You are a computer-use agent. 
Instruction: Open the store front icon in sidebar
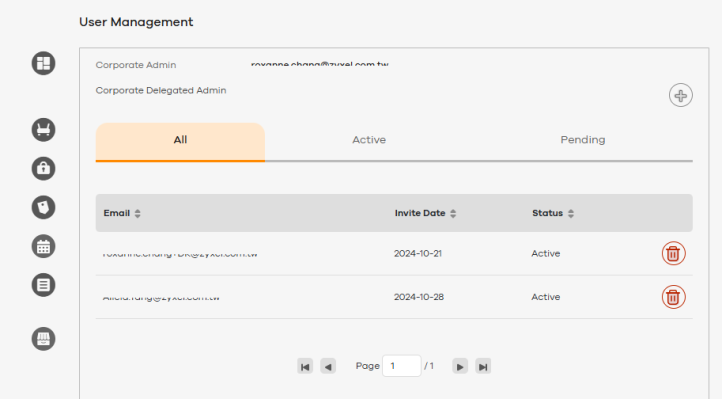point(43,339)
